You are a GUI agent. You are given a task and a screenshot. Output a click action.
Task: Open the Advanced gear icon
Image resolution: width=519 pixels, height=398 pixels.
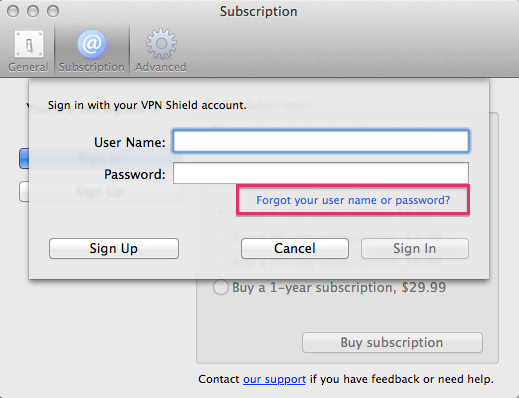[x=161, y=44]
